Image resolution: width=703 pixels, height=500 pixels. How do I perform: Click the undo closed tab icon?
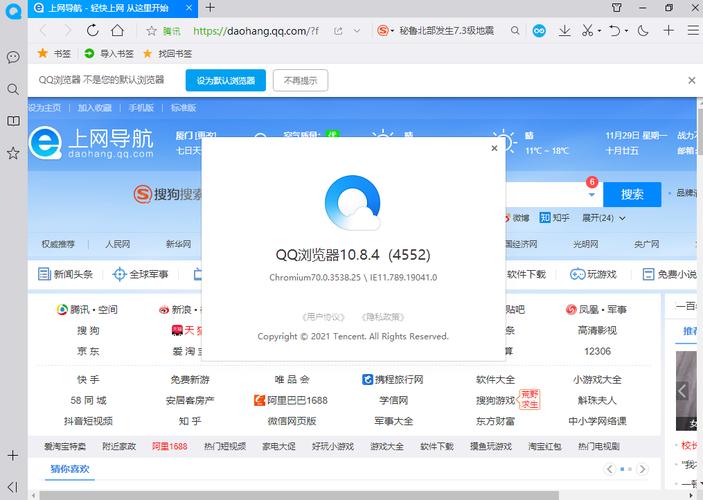(614, 30)
